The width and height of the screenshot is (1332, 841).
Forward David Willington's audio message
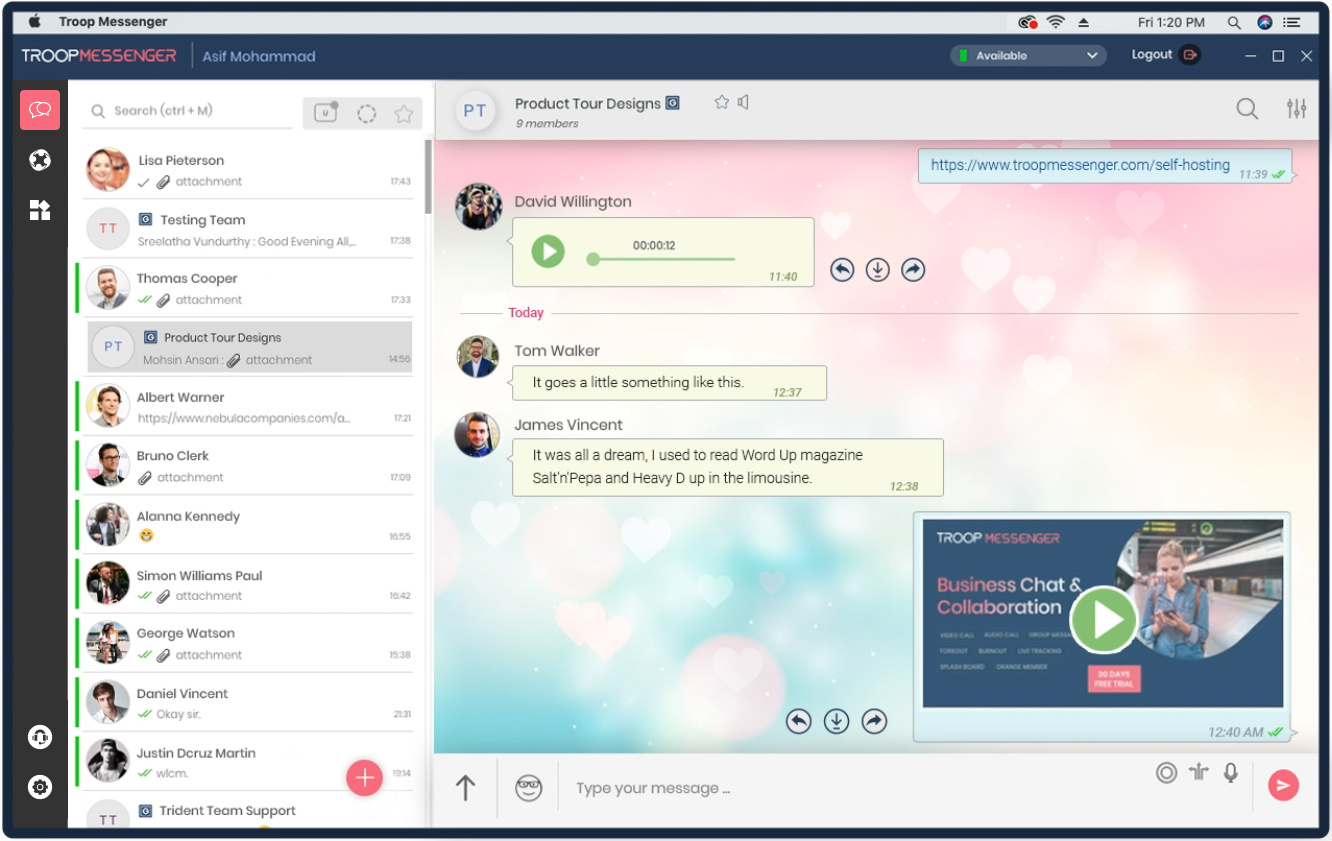point(913,270)
